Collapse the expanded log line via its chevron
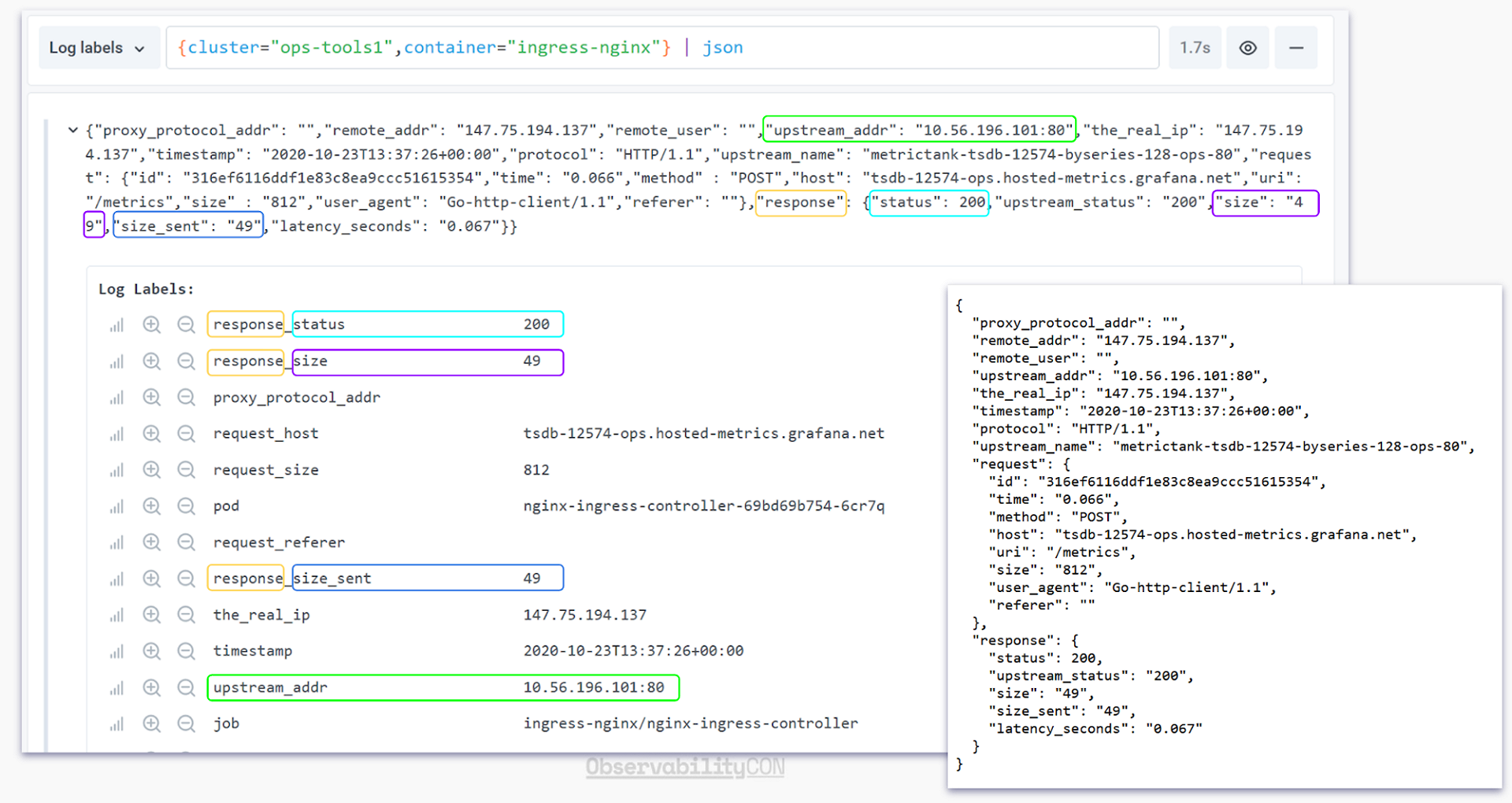 click(72, 130)
